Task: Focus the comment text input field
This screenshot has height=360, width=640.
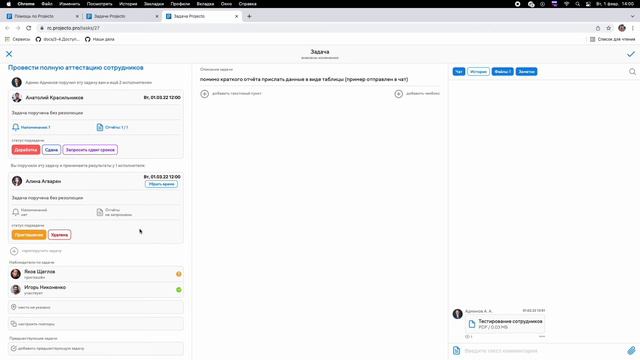Action: [x=543, y=351]
